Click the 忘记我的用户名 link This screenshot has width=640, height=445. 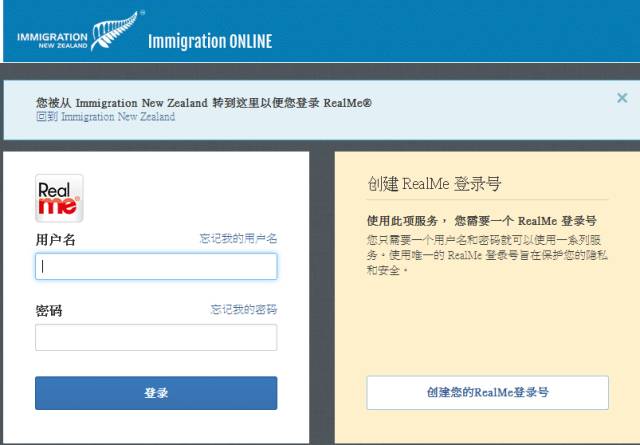(x=238, y=238)
